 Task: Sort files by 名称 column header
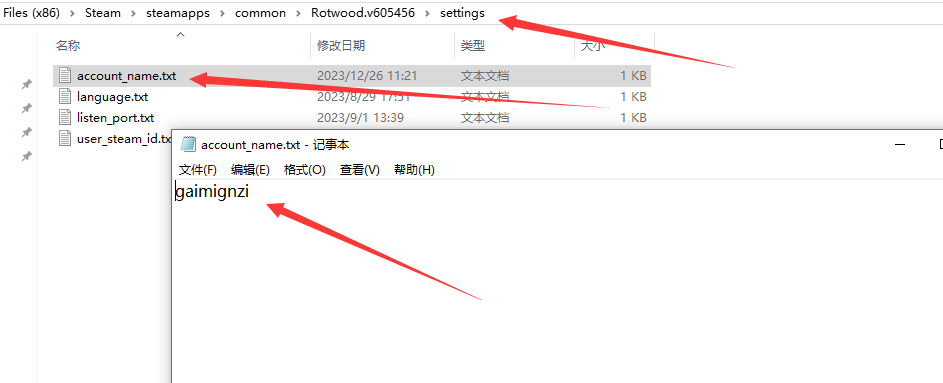(x=68, y=45)
